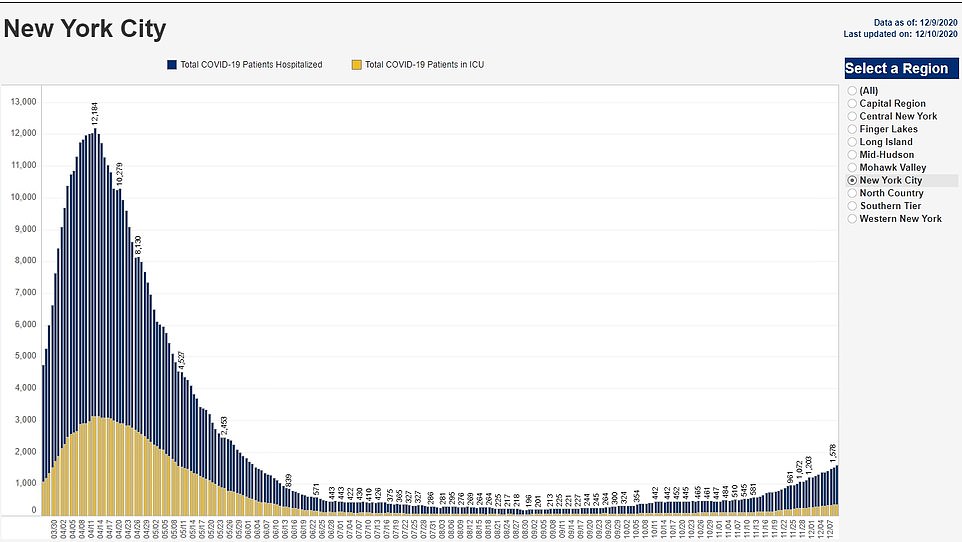Click the 10,279 bar data label

[120, 174]
